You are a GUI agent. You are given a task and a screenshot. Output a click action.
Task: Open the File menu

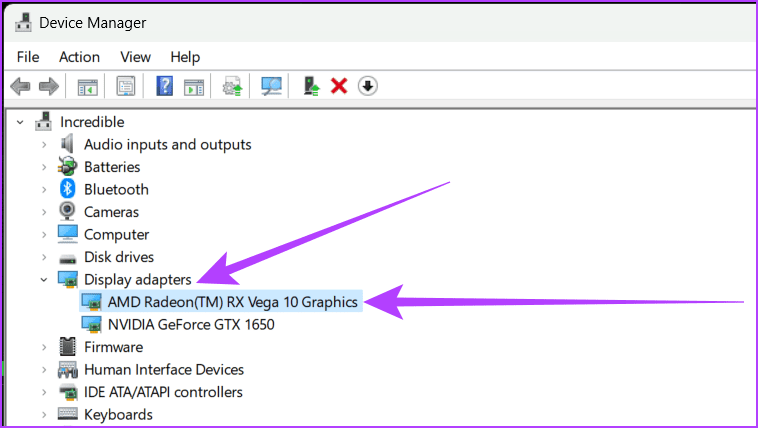(x=28, y=57)
